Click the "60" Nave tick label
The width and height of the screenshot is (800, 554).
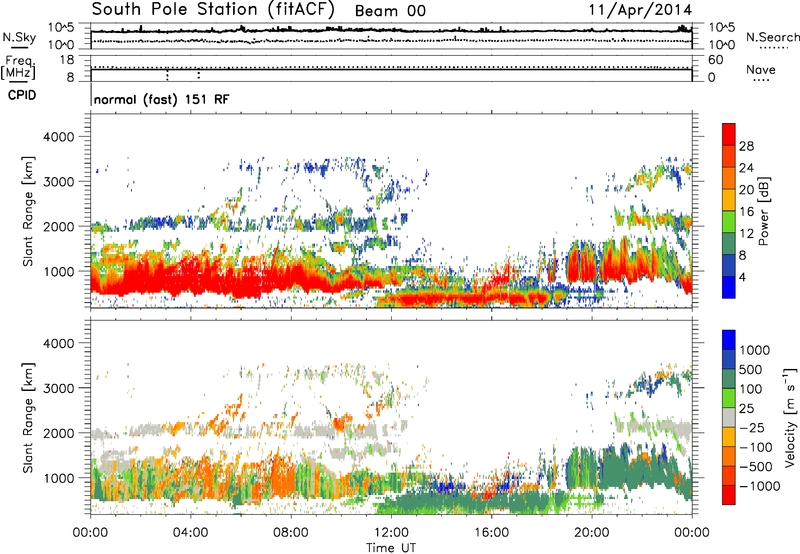(x=715, y=60)
